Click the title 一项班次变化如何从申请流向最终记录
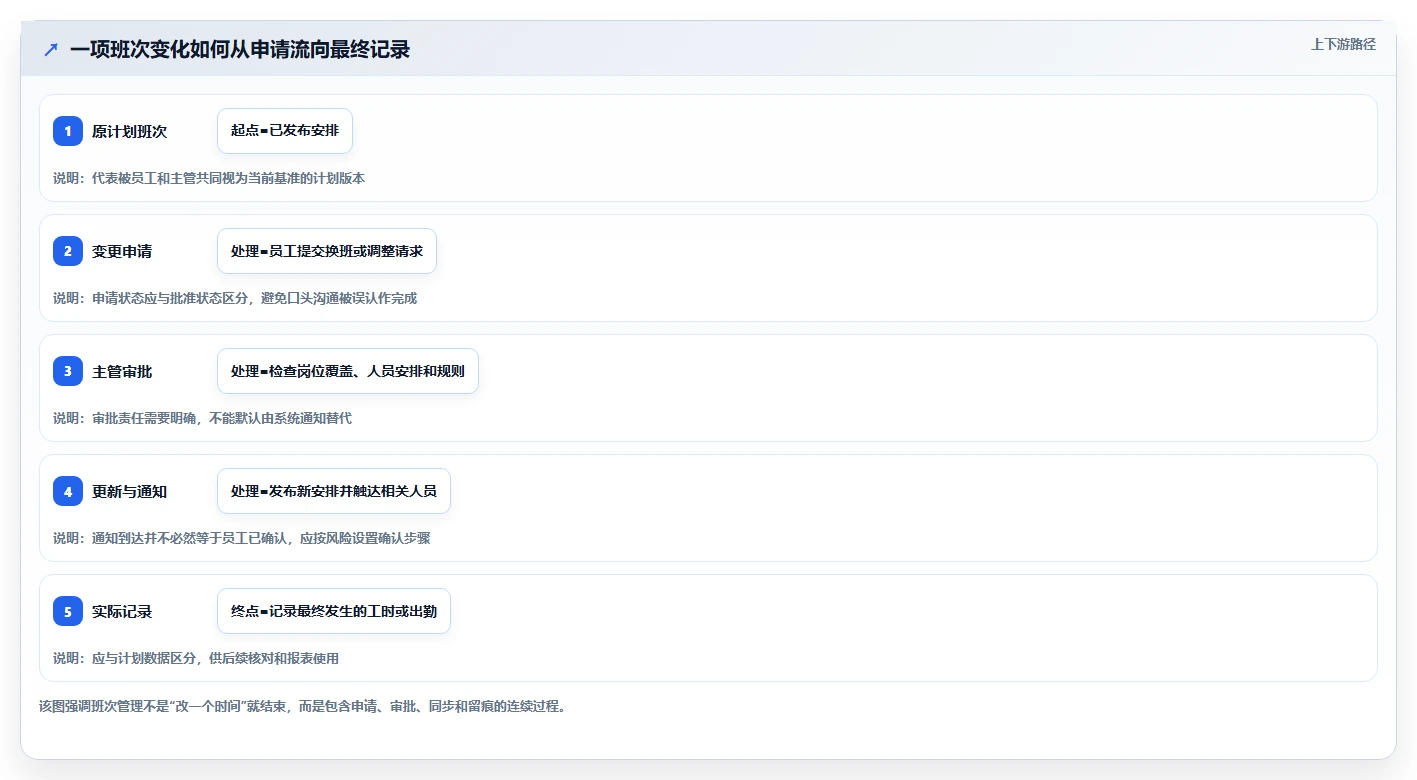 coord(240,49)
